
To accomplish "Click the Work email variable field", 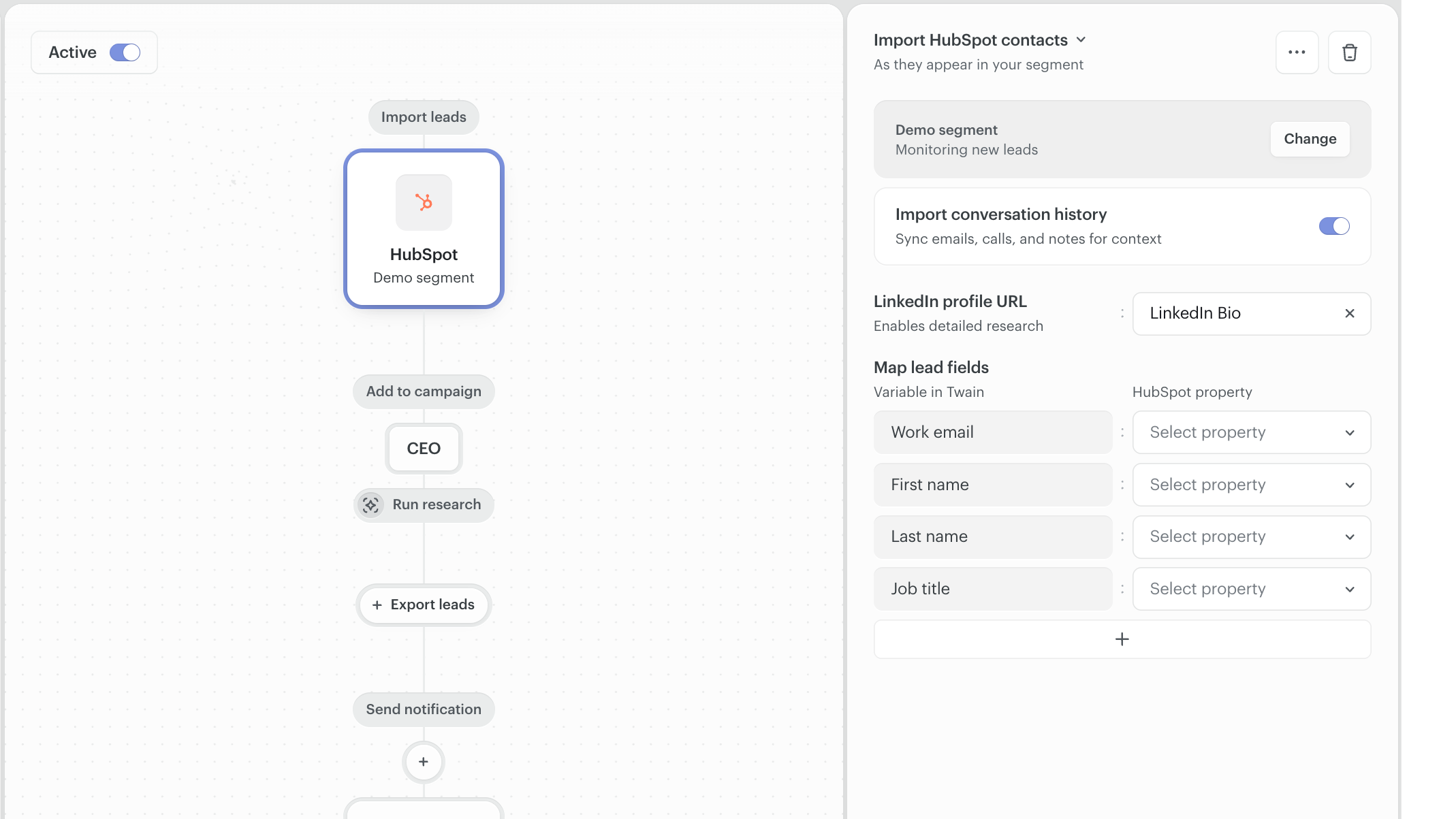I will coord(992,432).
